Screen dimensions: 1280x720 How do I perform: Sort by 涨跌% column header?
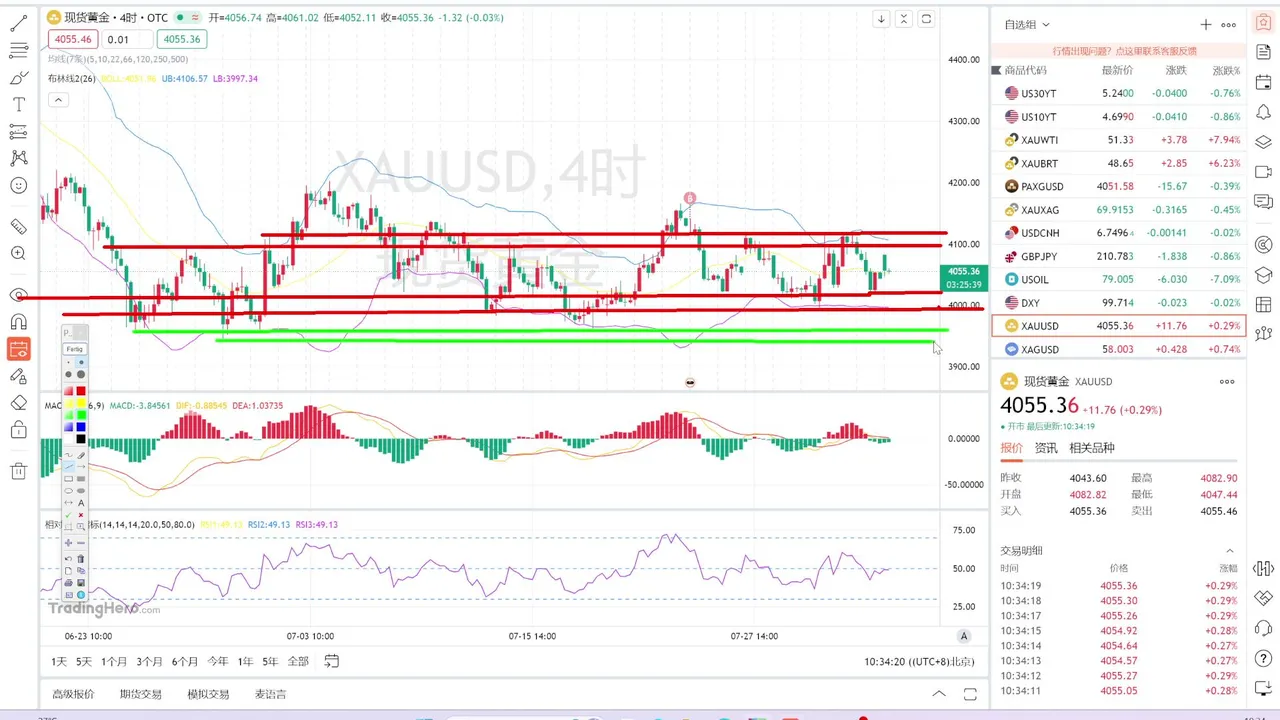point(1226,70)
